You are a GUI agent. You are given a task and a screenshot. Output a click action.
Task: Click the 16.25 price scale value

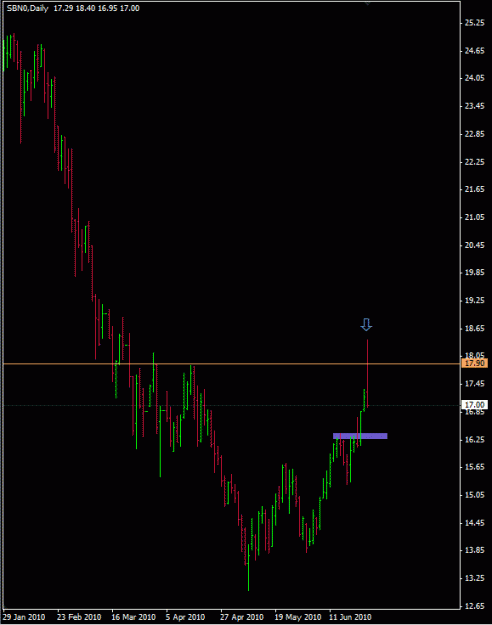(474, 439)
